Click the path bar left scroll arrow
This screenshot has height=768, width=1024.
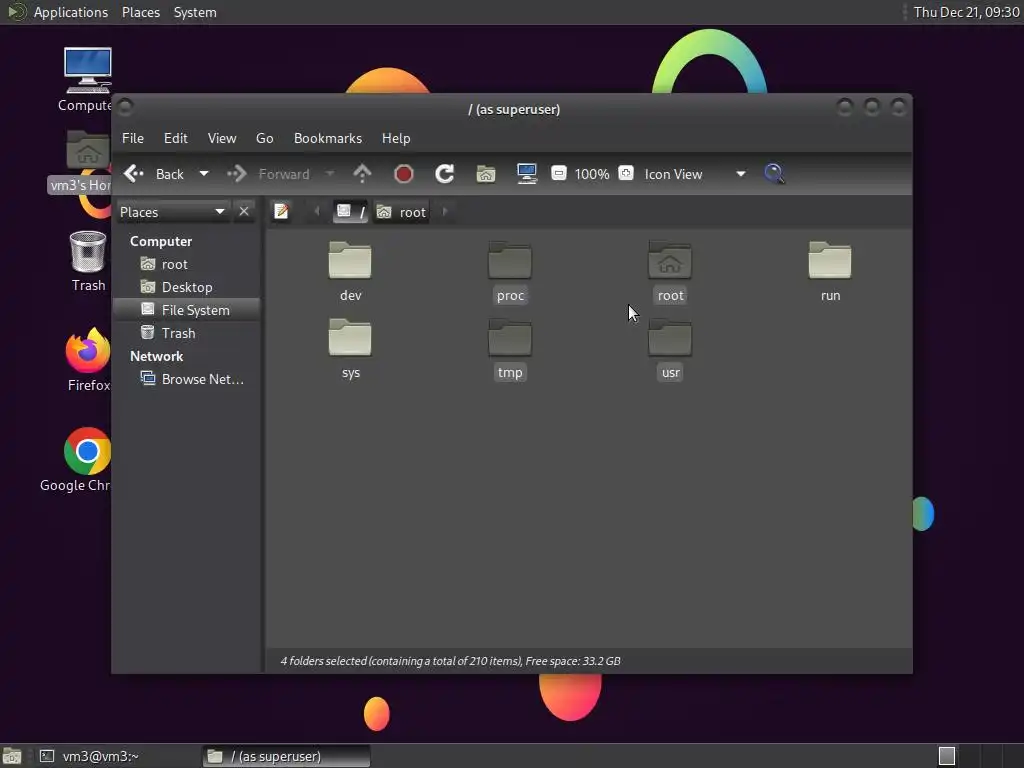click(x=317, y=212)
